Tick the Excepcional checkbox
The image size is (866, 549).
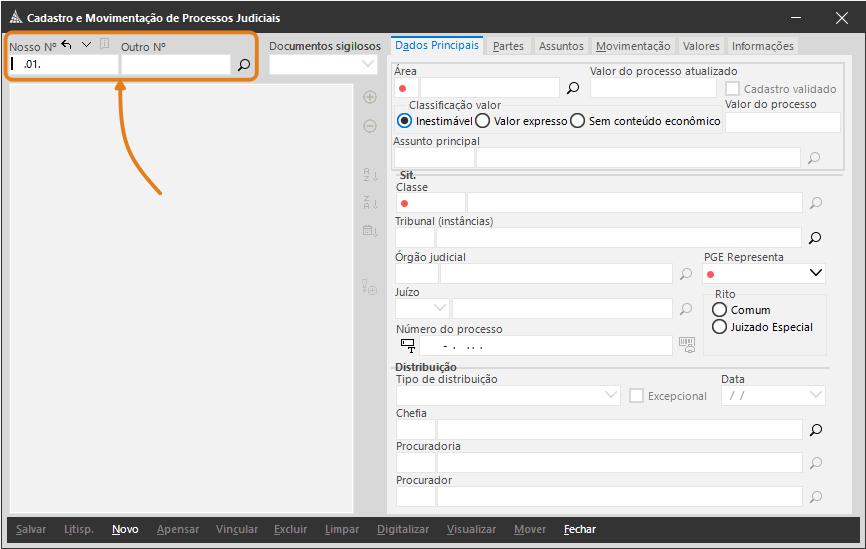[x=636, y=396]
